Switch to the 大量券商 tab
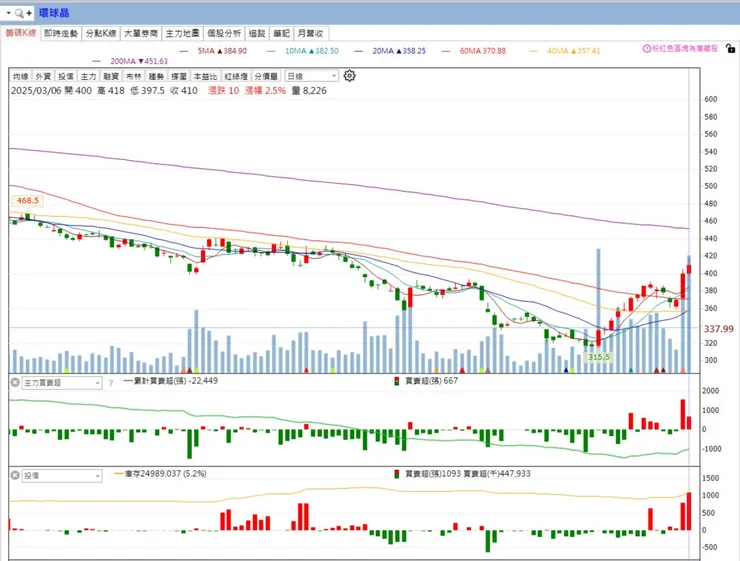 coord(141,33)
